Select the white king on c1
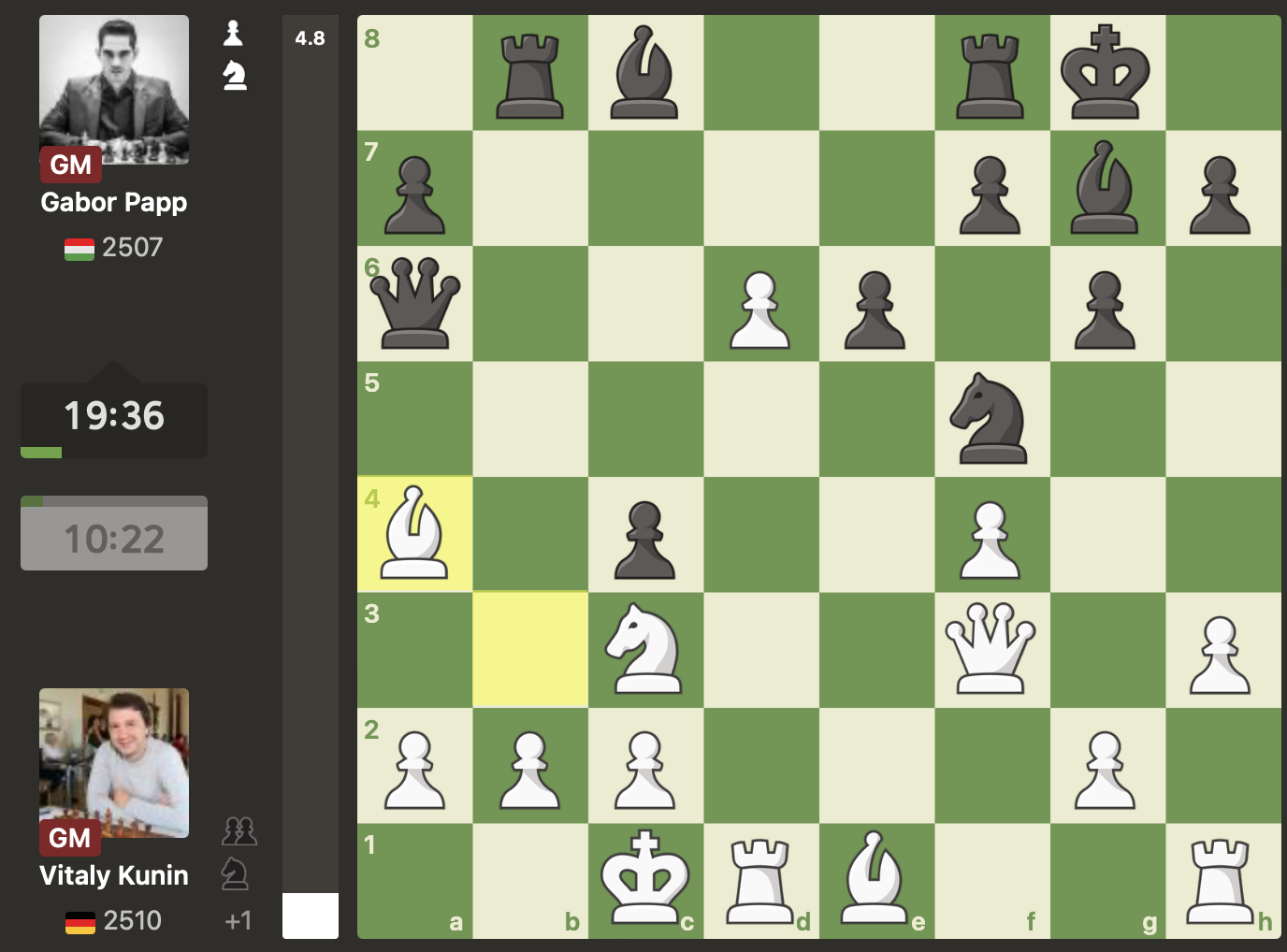The image size is (1287, 952). coord(645,880)
